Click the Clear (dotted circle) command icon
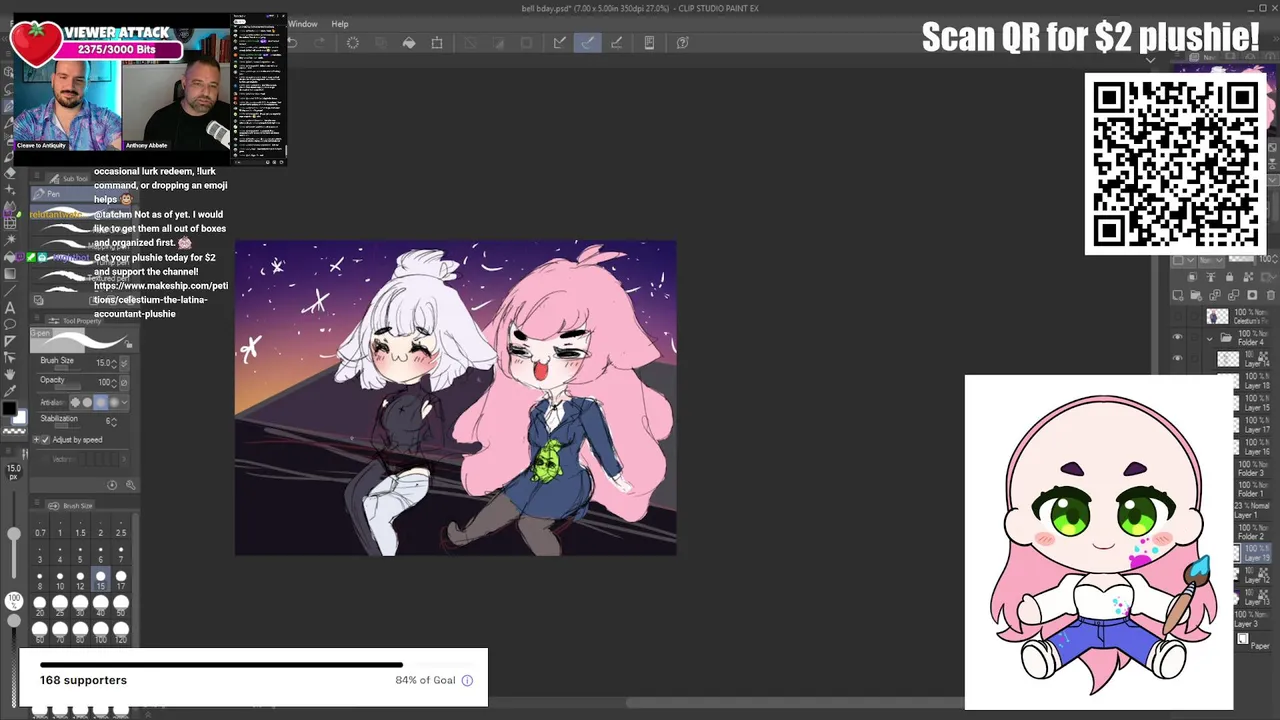This screenshot has height=720, width=1280. click(352, 43)
